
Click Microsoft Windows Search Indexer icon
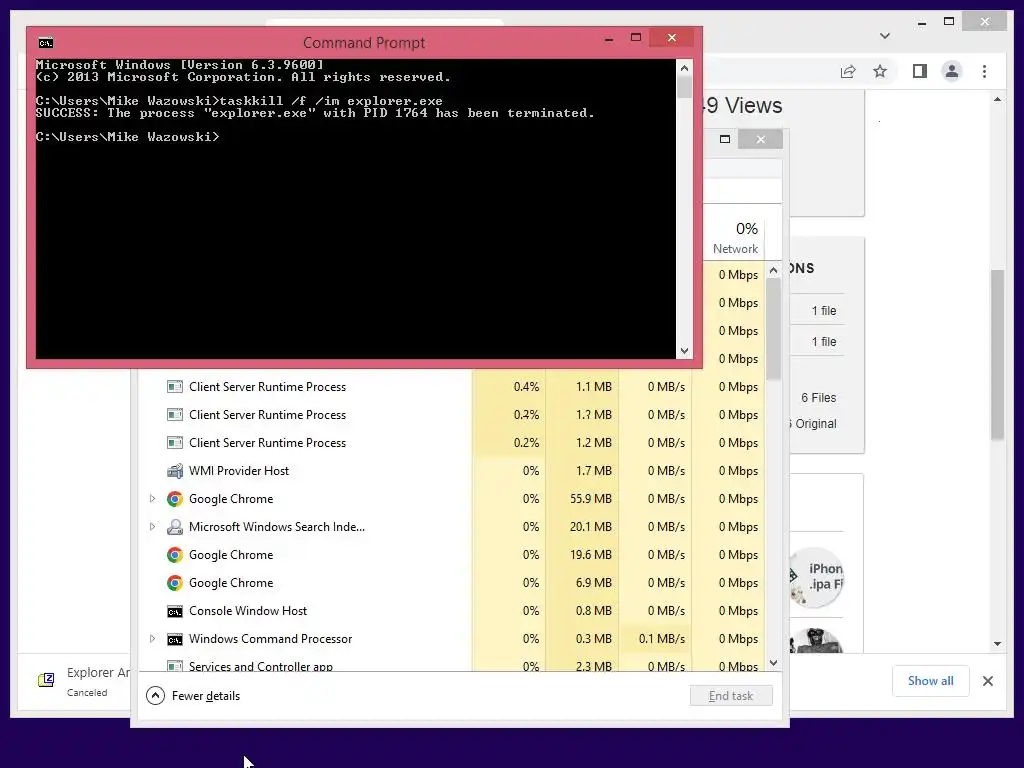pyautogui.click(x=174, y=527)
